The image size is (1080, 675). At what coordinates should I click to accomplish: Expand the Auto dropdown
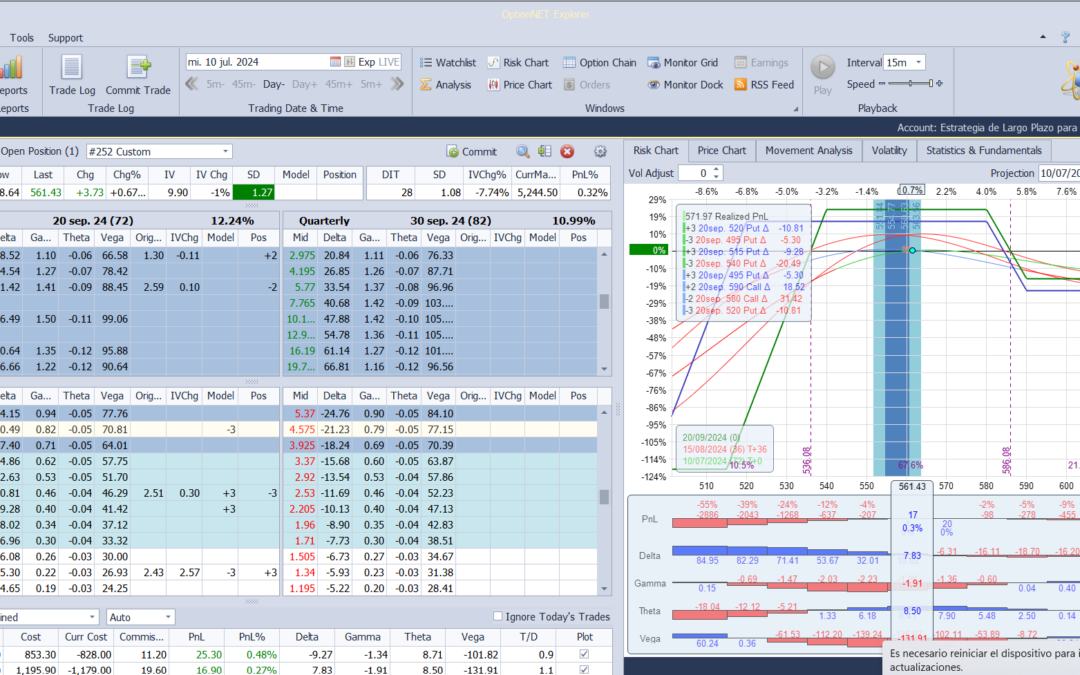click(x=167, y=618)
